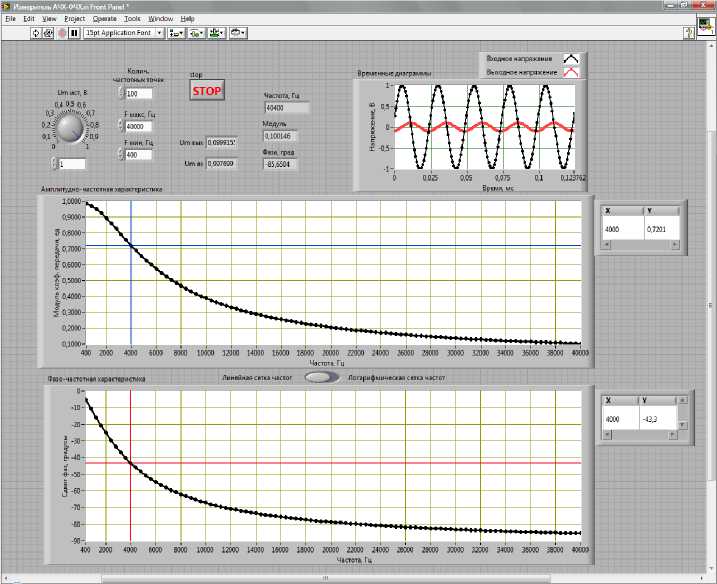The image size is (717, 584).
Task: Click the red output voltage legend icon
Action: (x=570, y=73)
